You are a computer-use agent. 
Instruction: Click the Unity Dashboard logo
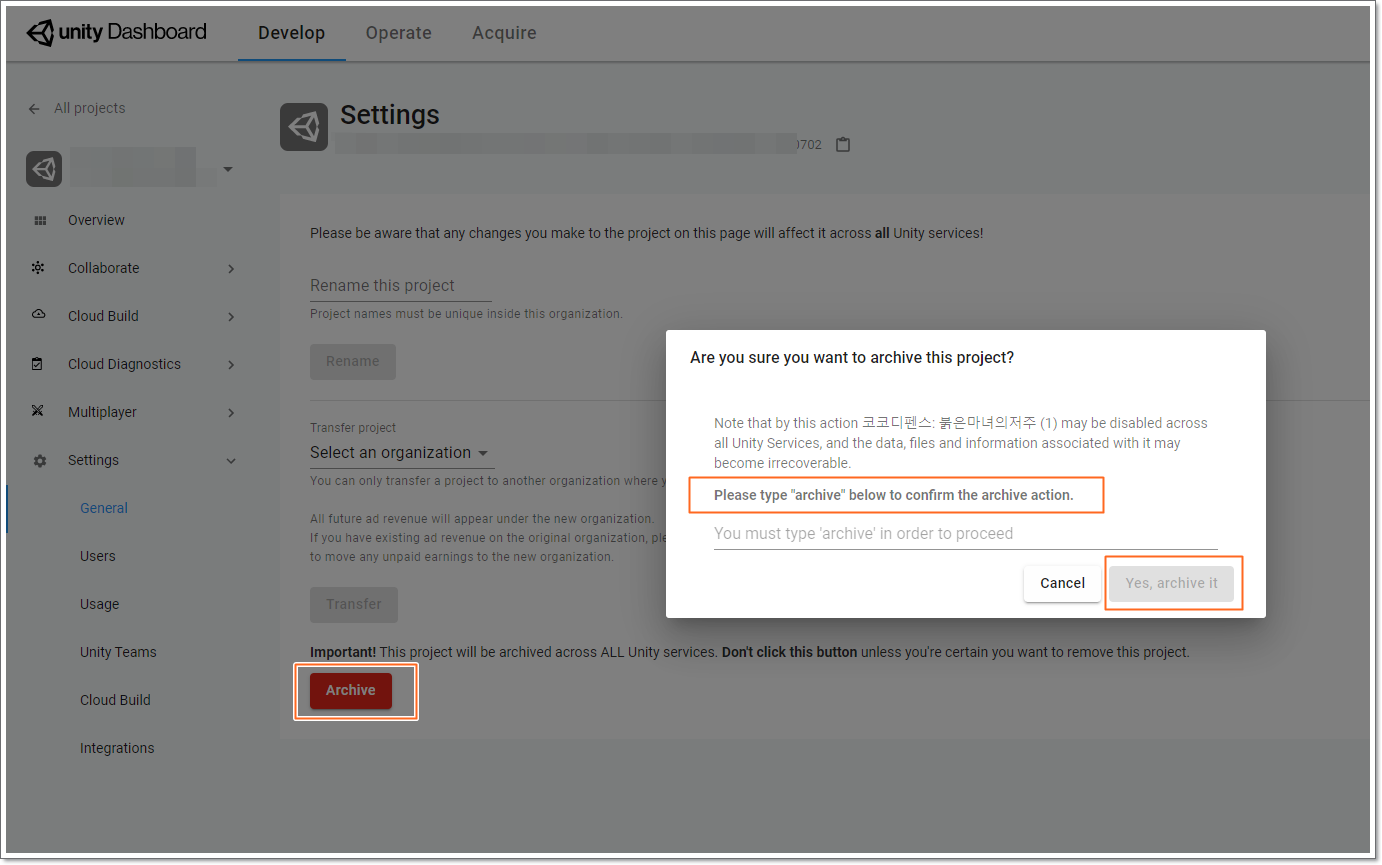(x=117, y=32)
